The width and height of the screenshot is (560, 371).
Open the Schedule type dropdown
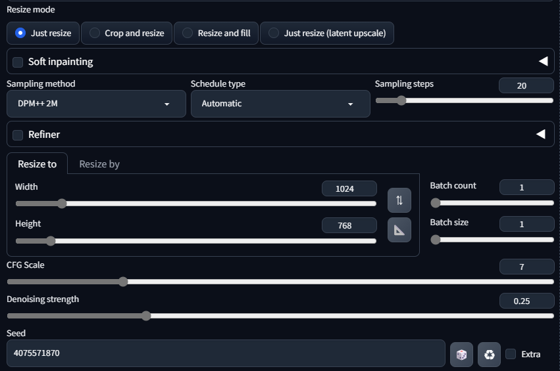click(x=280, y=104)
